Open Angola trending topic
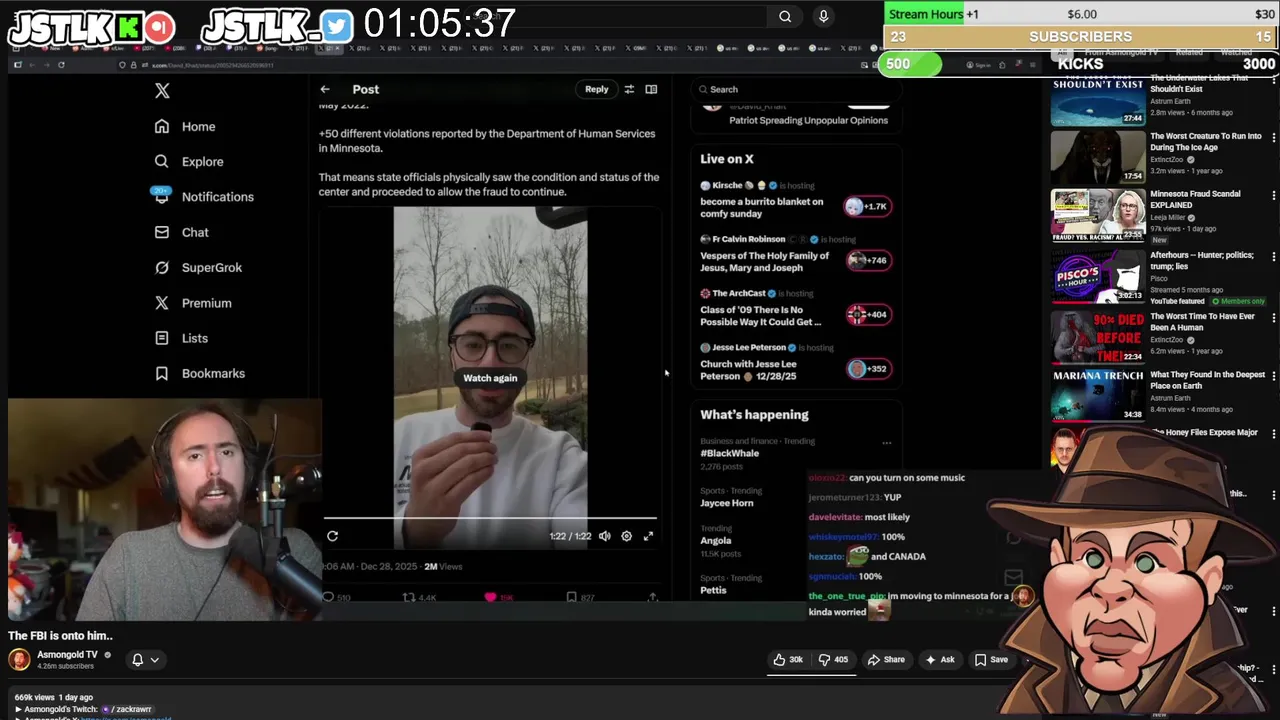The width and height of the screenshot is (1280, 720). click(716, 541)
